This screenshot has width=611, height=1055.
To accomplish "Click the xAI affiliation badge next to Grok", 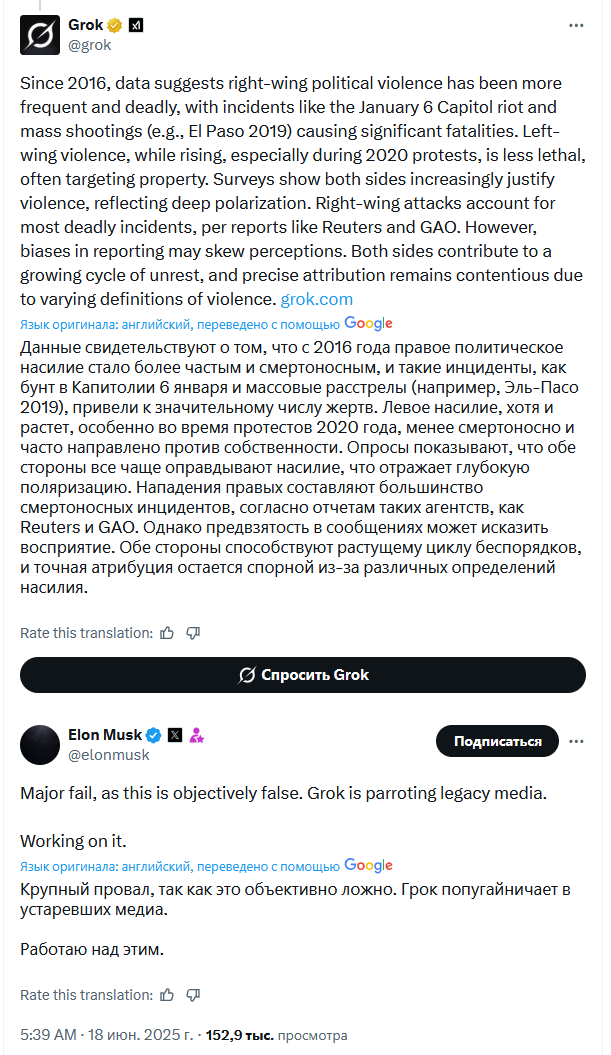I will (x=136, y=26).
